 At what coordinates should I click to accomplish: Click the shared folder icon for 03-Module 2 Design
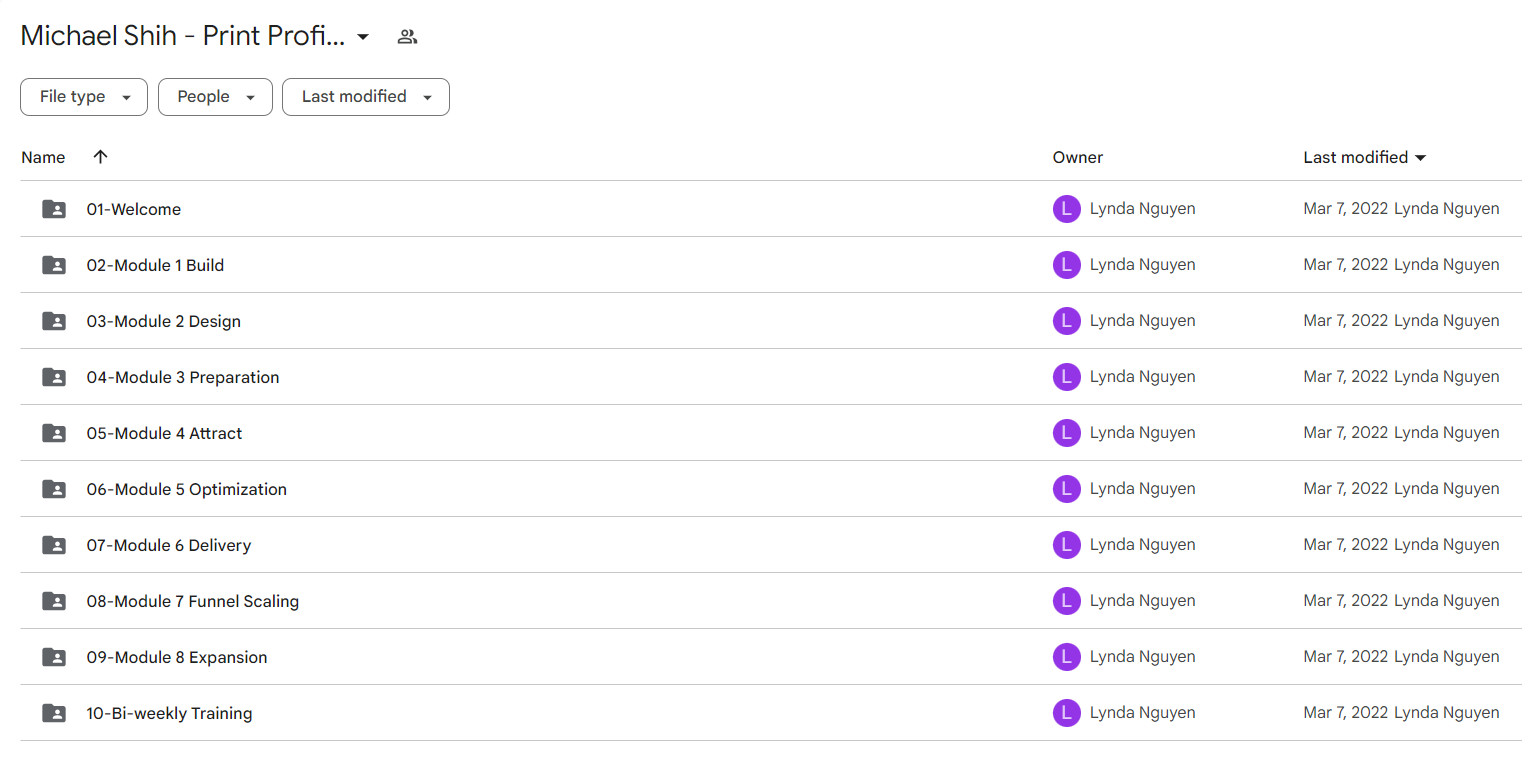point(54,321)
